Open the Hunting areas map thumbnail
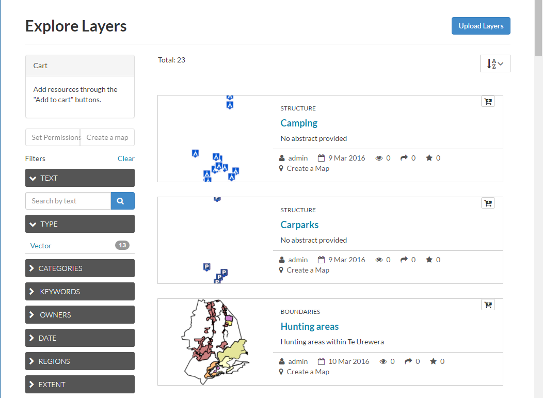 [x=215, y=342]
